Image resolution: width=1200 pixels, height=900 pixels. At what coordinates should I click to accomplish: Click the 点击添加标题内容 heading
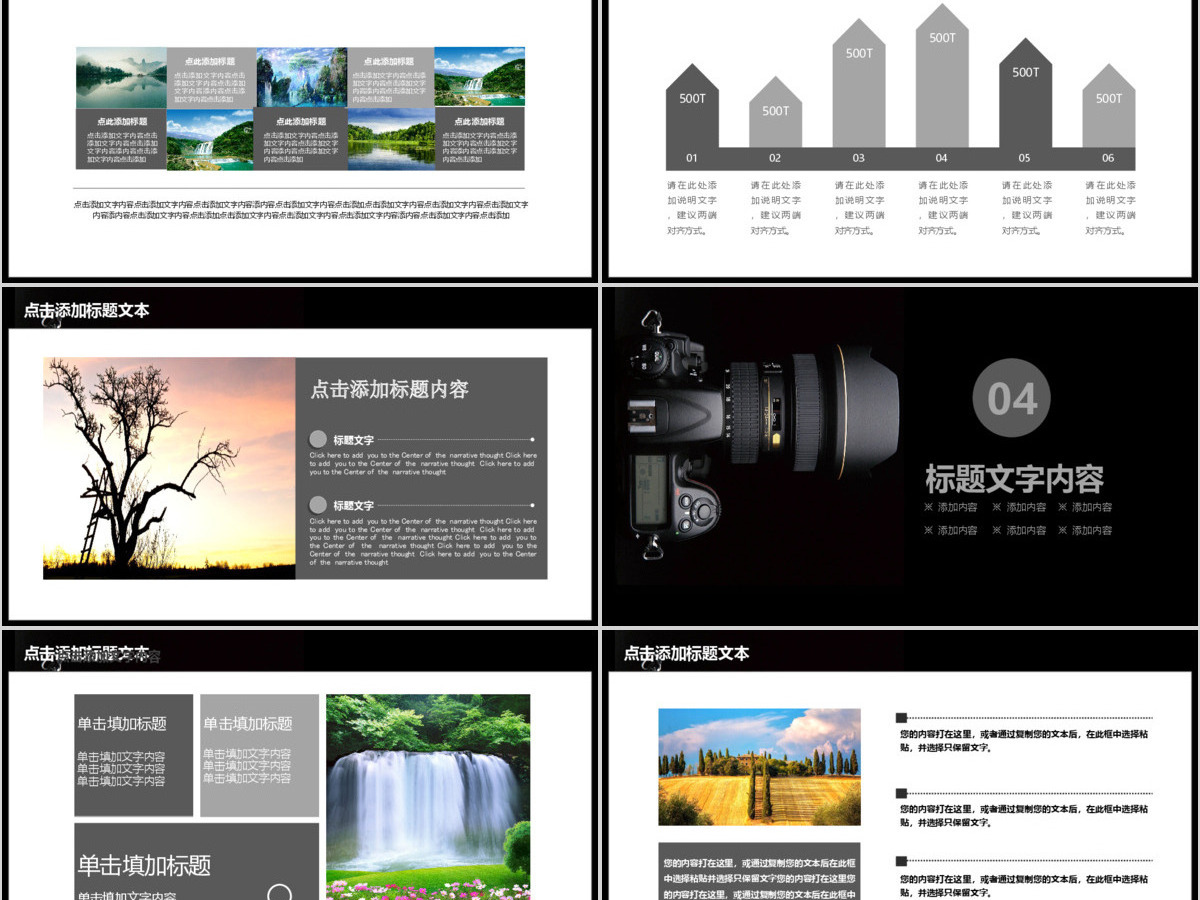pos(389,390)
